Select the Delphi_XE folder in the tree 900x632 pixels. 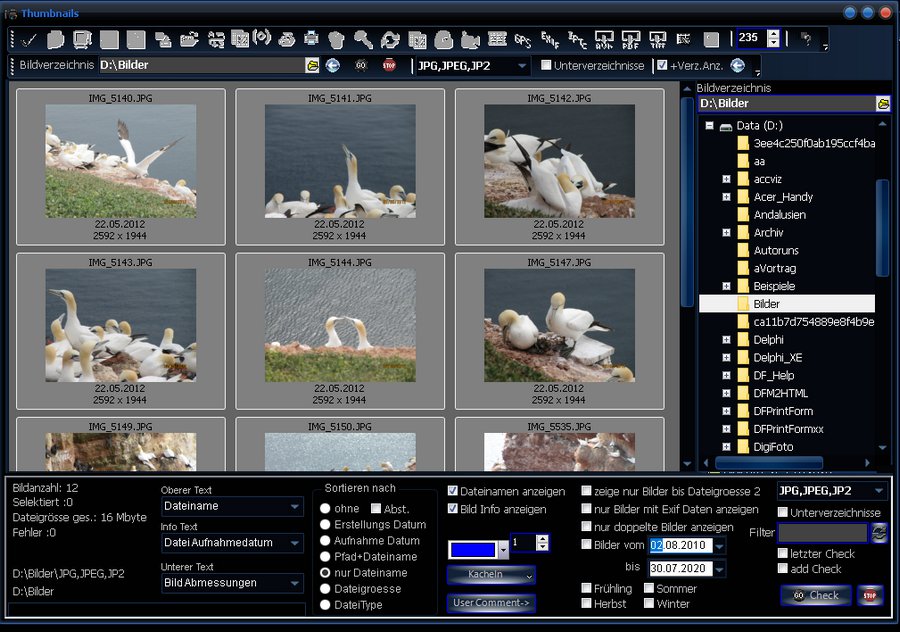[x=777, y=358]
